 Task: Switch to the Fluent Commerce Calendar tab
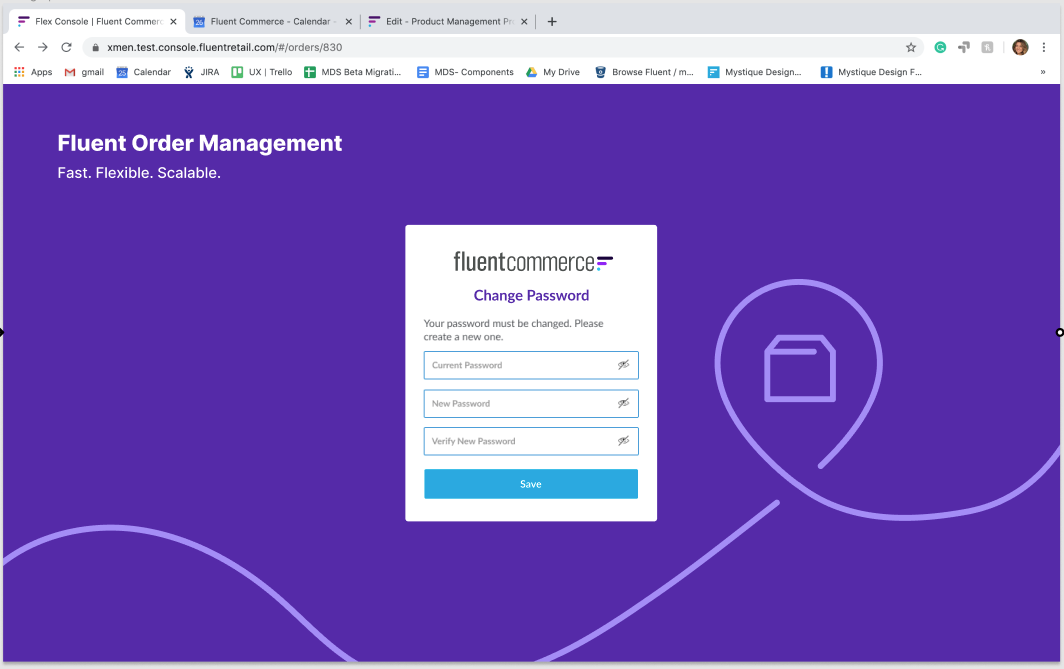(265, 21)
